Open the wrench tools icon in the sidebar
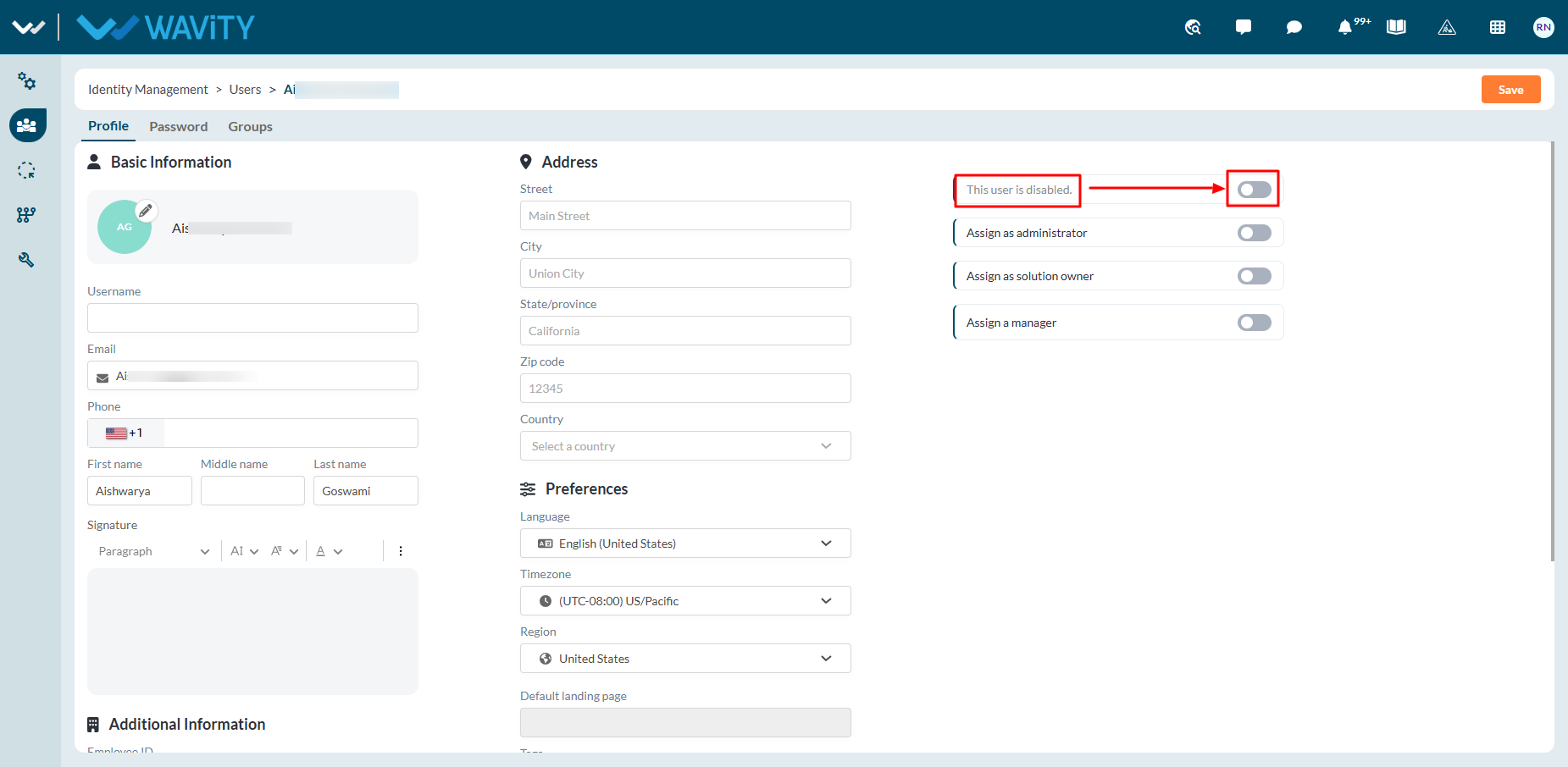Screen dimensions: 1568x767 point(27,260)
